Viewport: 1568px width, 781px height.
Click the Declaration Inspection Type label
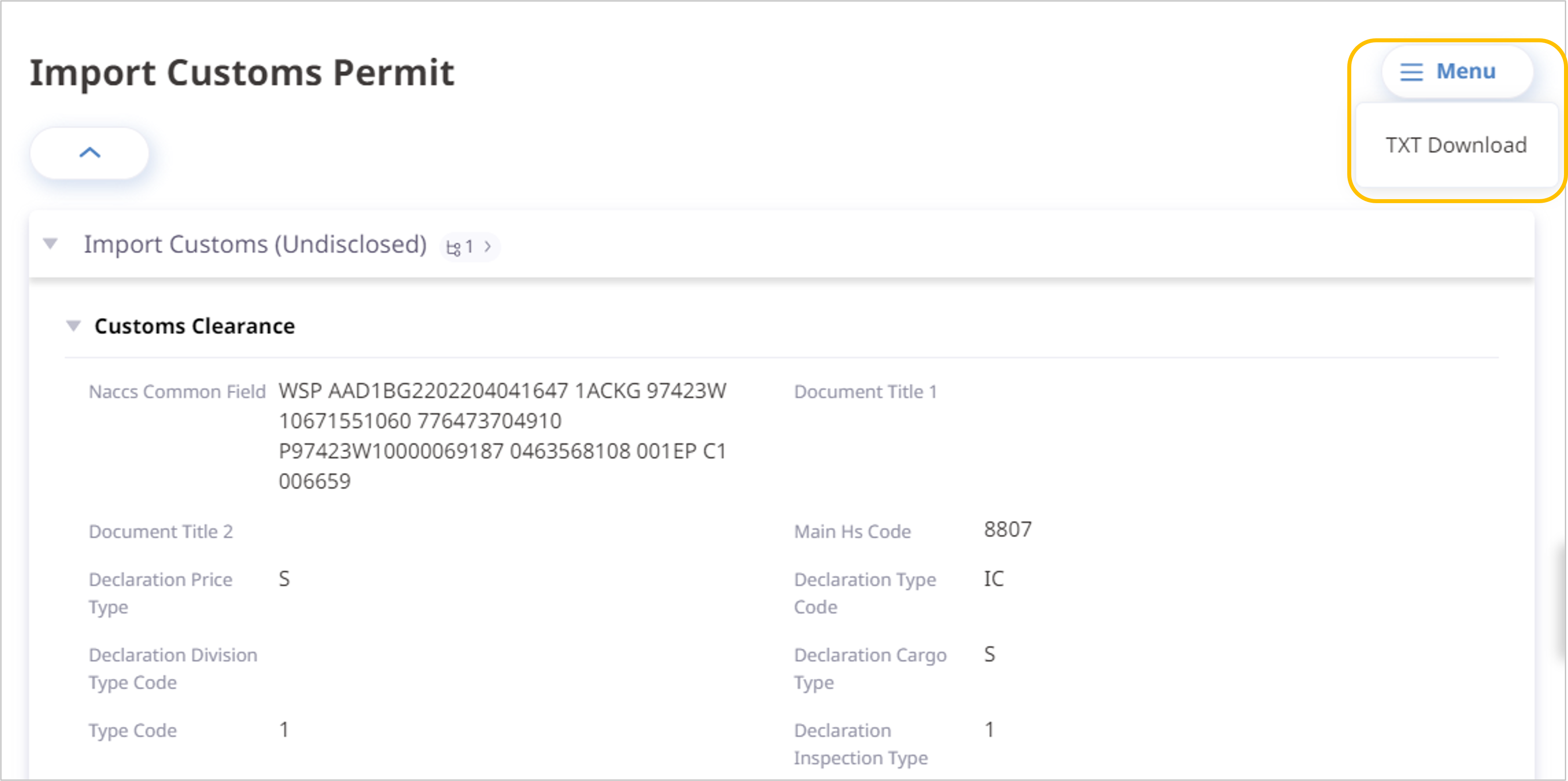(x=861, y=744)
